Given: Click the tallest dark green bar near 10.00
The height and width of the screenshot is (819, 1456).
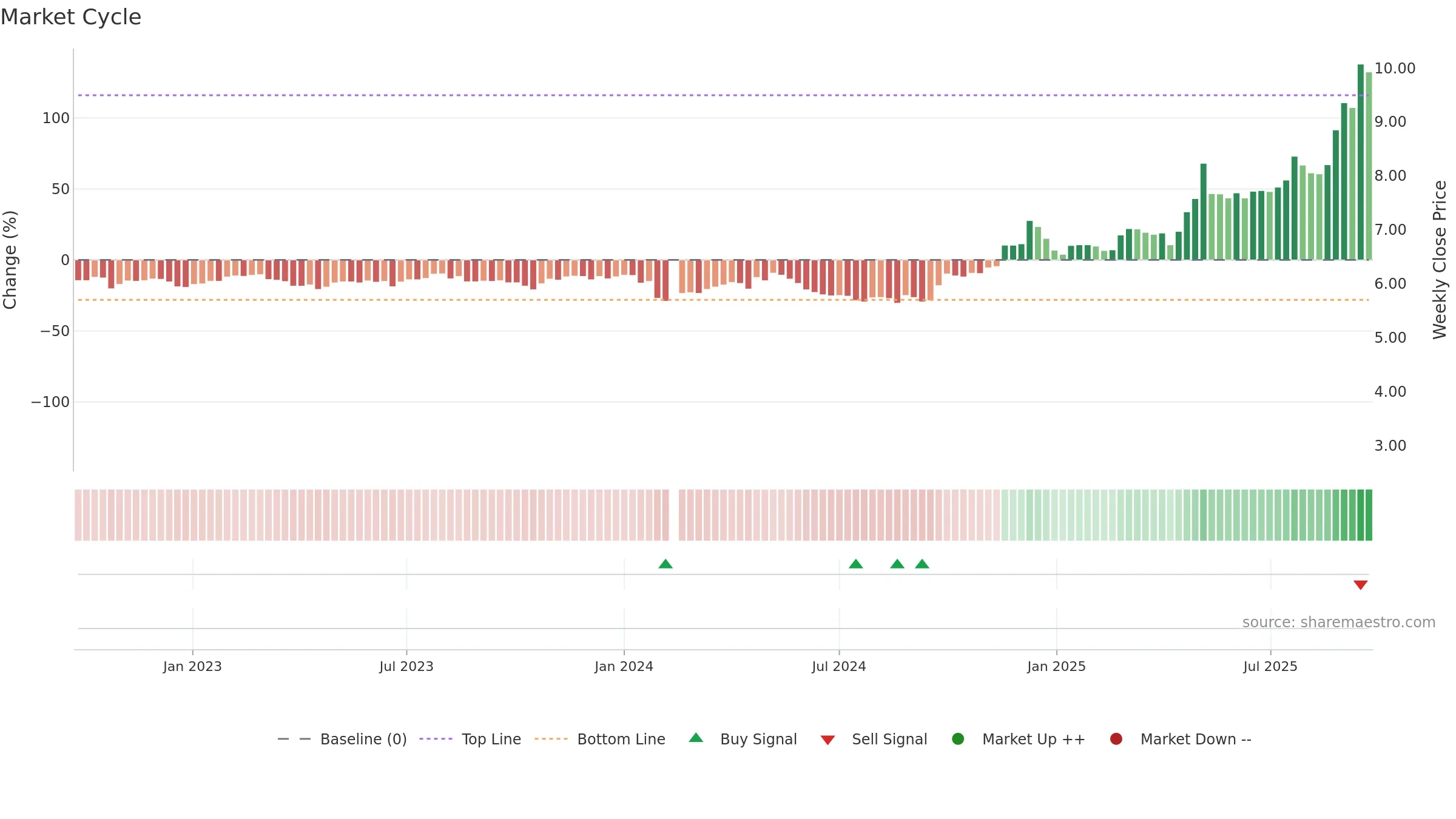Looking at the screenshot, I should coord(1360,162).
